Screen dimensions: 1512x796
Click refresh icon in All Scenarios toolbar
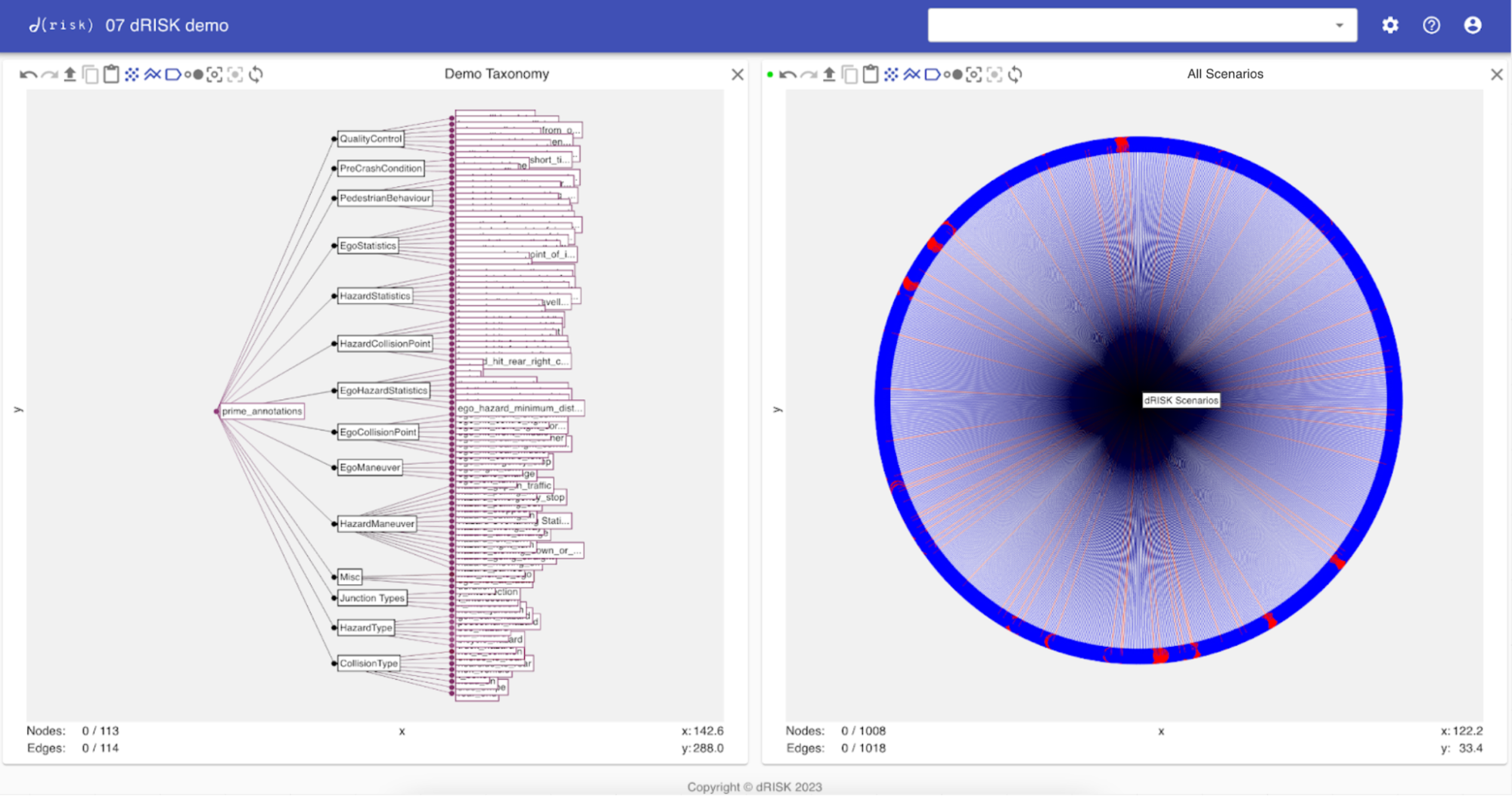(x=1016, y=74)
